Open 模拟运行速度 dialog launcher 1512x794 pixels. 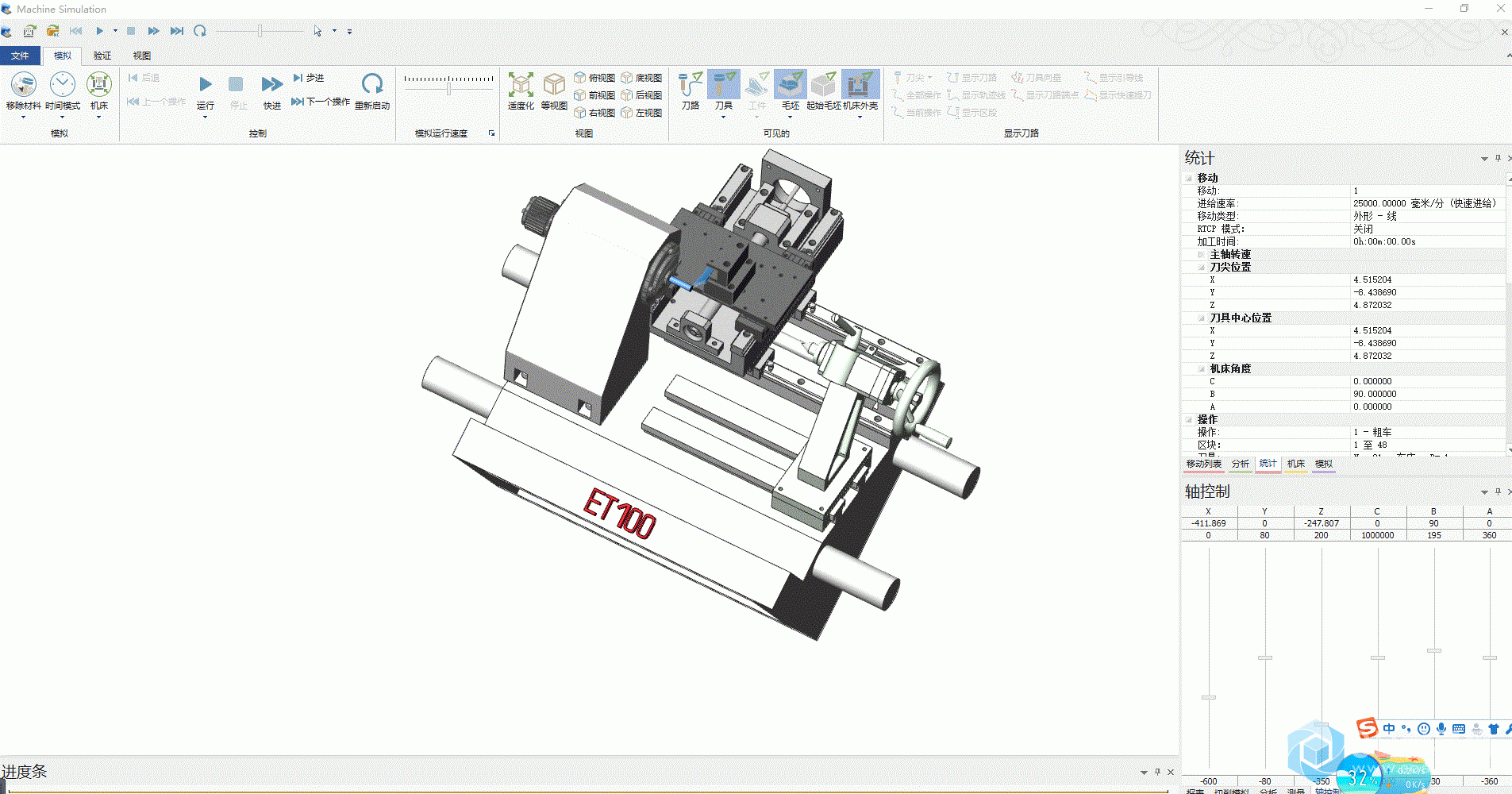click(491, 133)
